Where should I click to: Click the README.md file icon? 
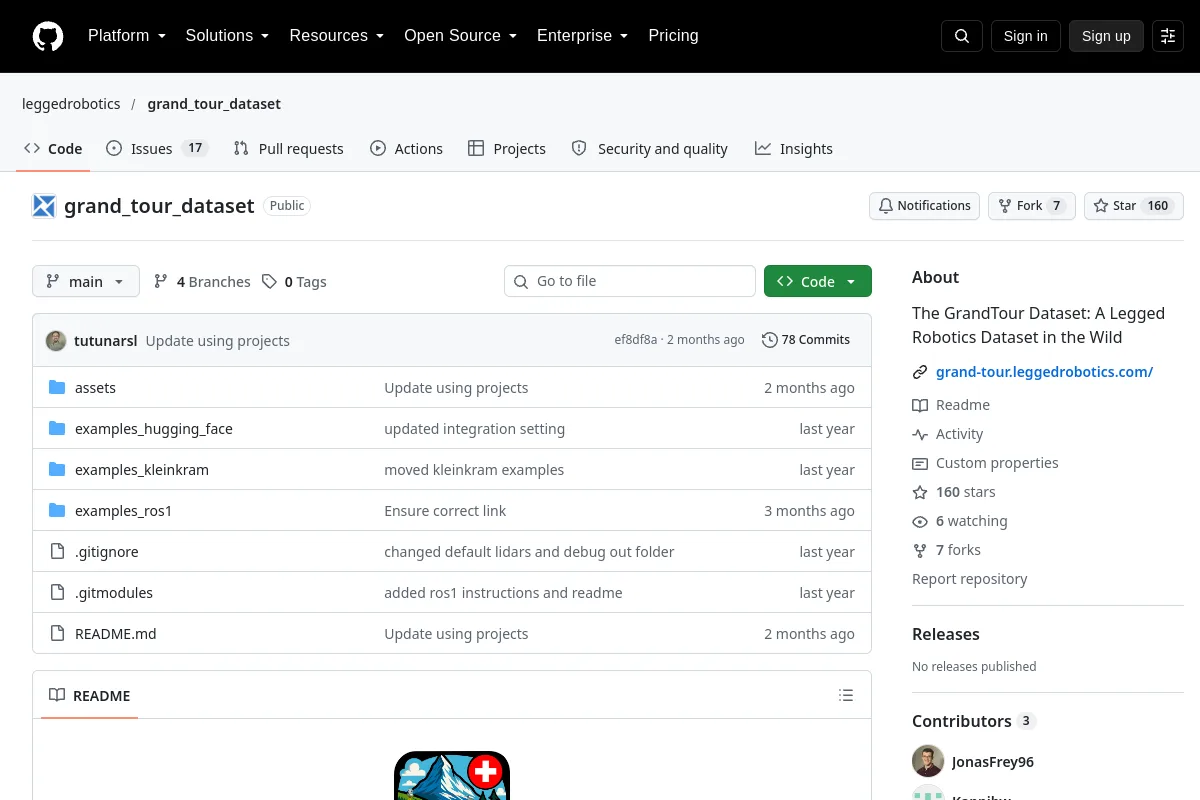[x=57, y=634]
